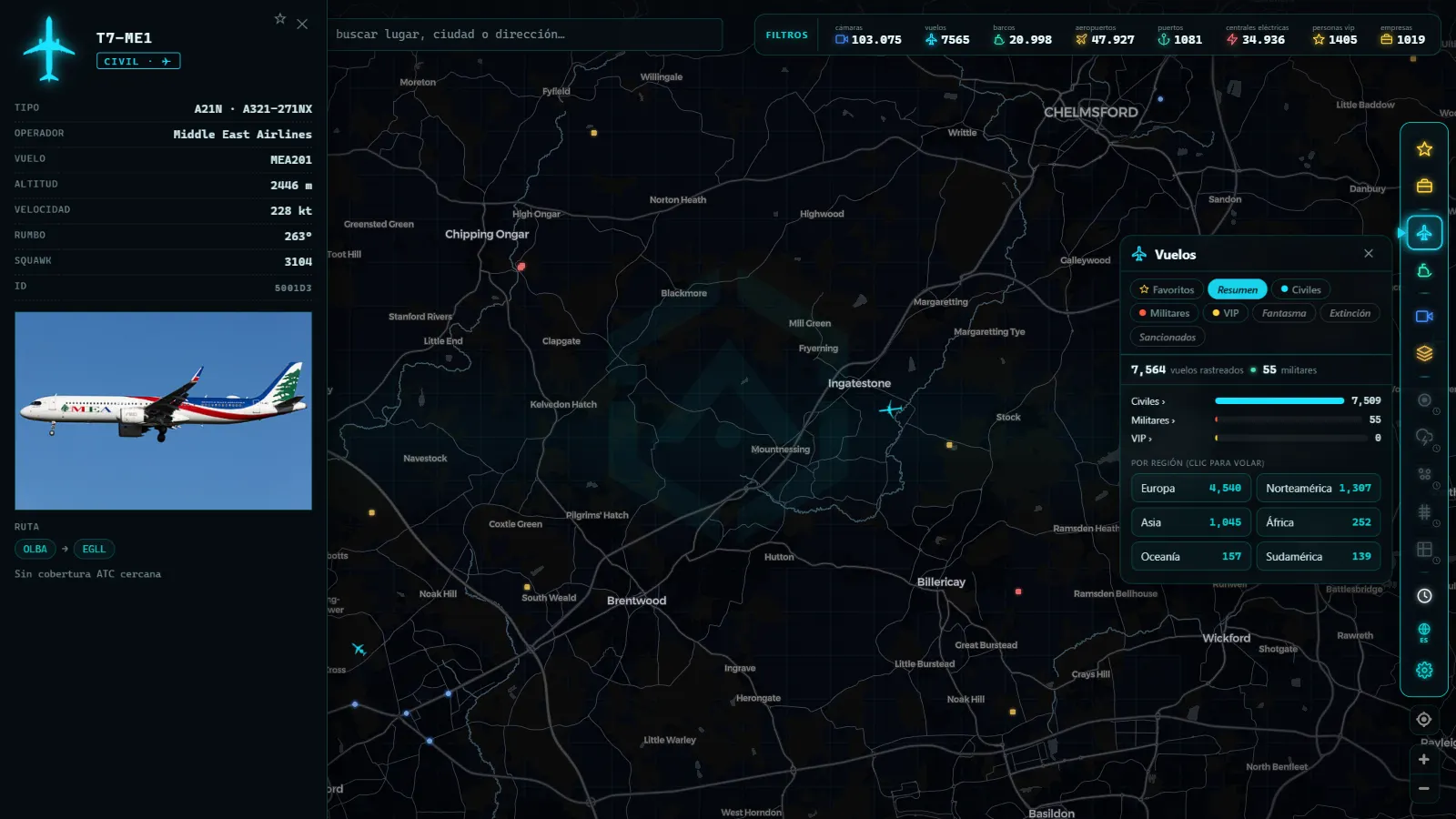The height and width of the screenshot is (819, 1456).
Task: Toggle the vuelos counter 7565
Action: 947,35
